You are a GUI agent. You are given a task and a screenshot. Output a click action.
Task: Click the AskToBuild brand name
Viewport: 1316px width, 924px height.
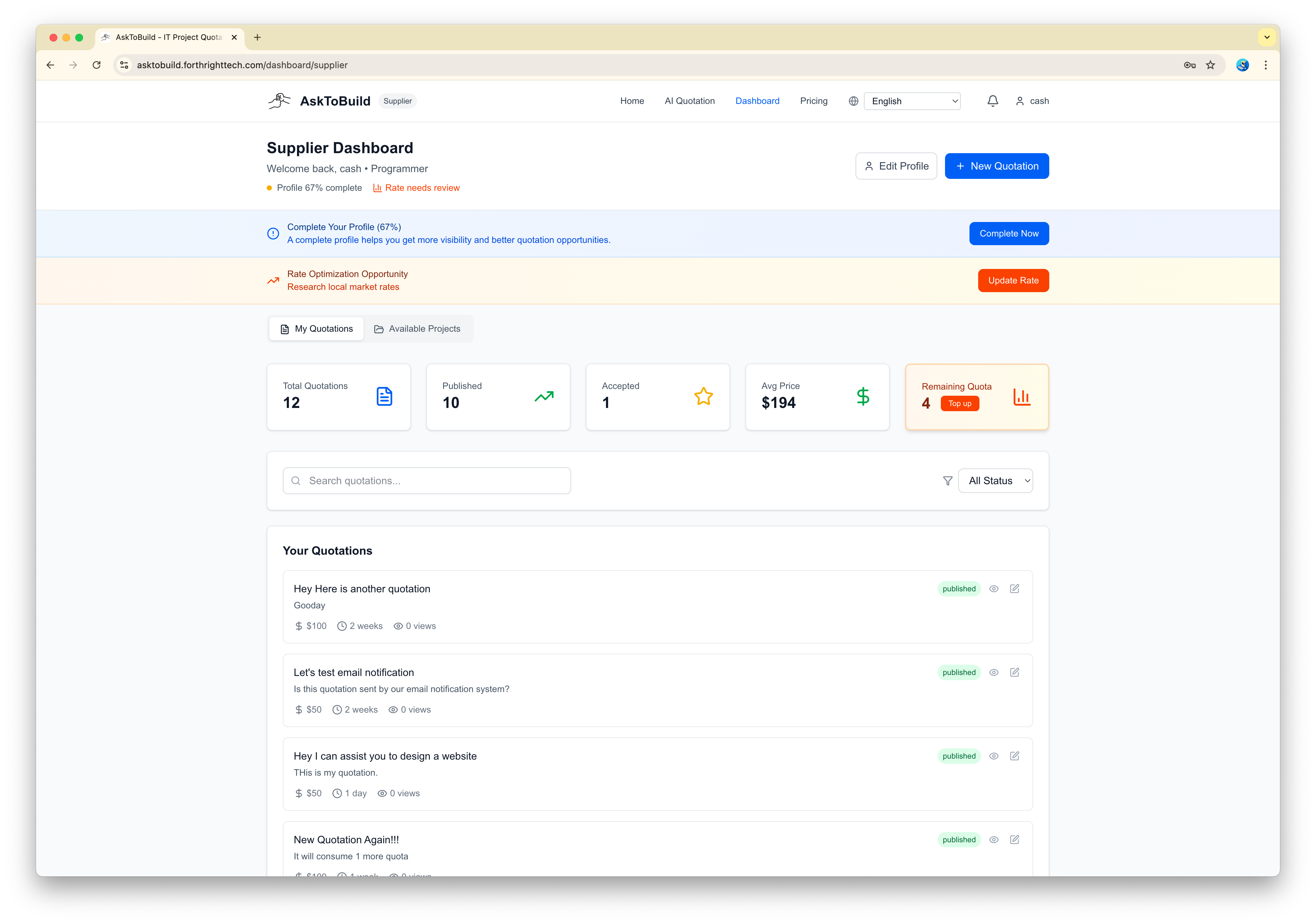coord(335,101)
